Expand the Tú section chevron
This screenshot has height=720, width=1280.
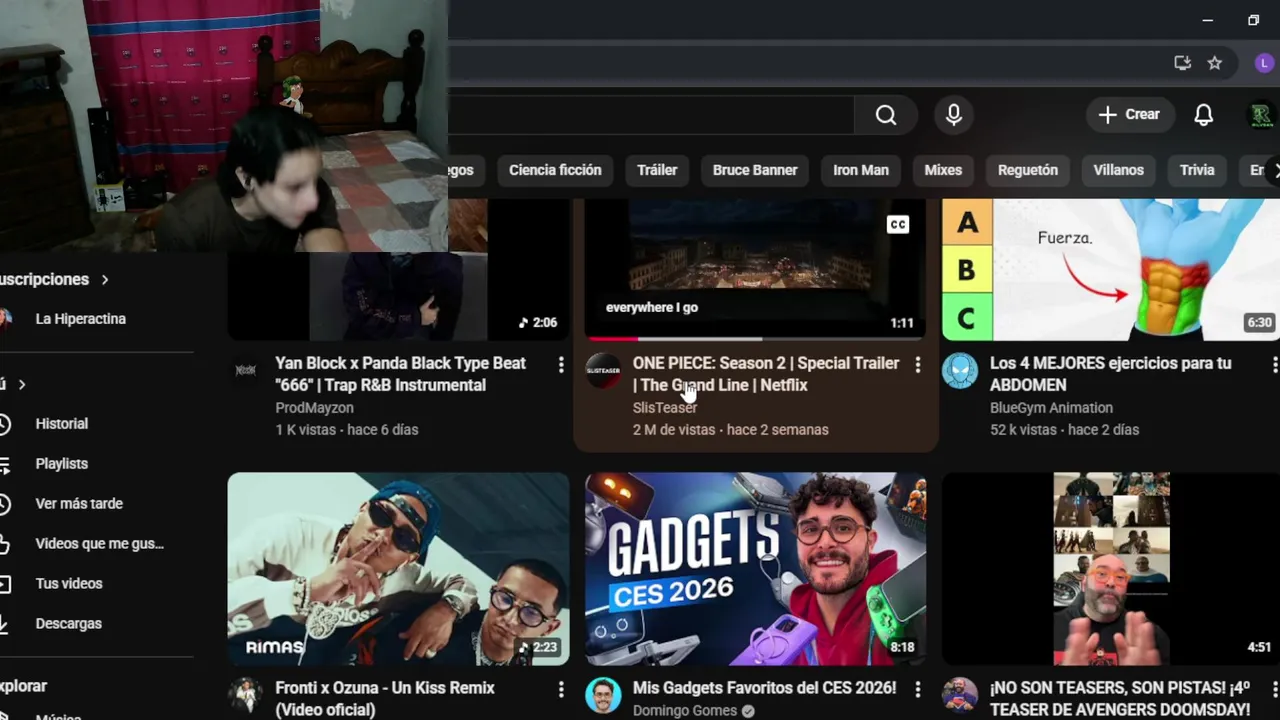[x=21, y=384]
